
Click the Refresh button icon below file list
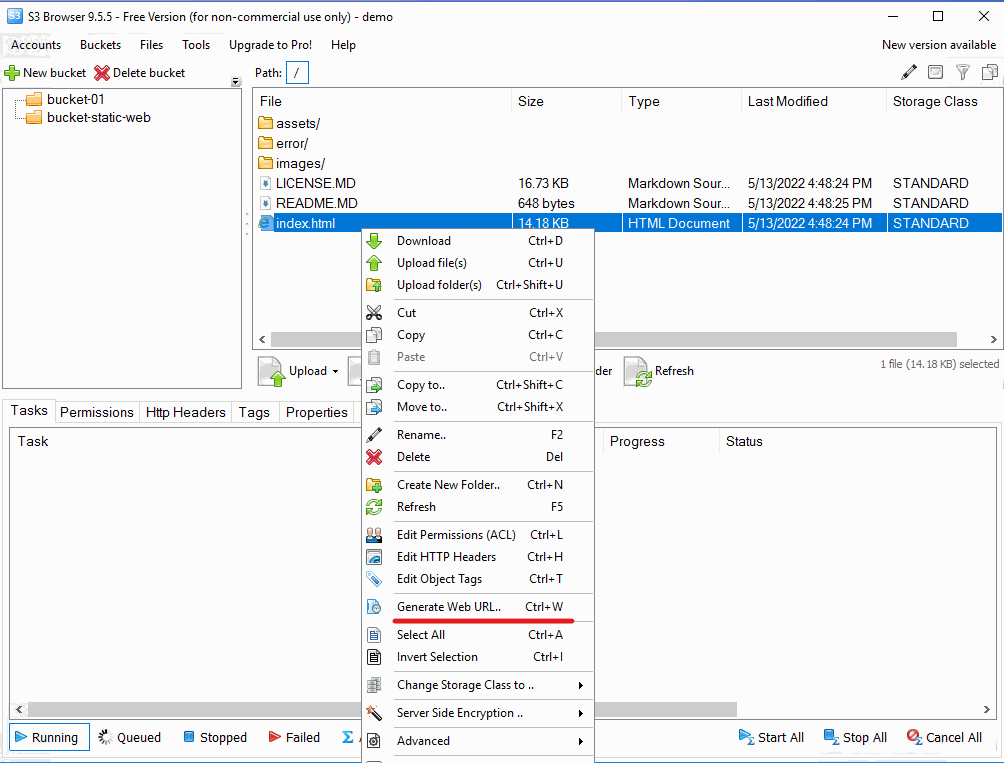[x=638, y=372]
